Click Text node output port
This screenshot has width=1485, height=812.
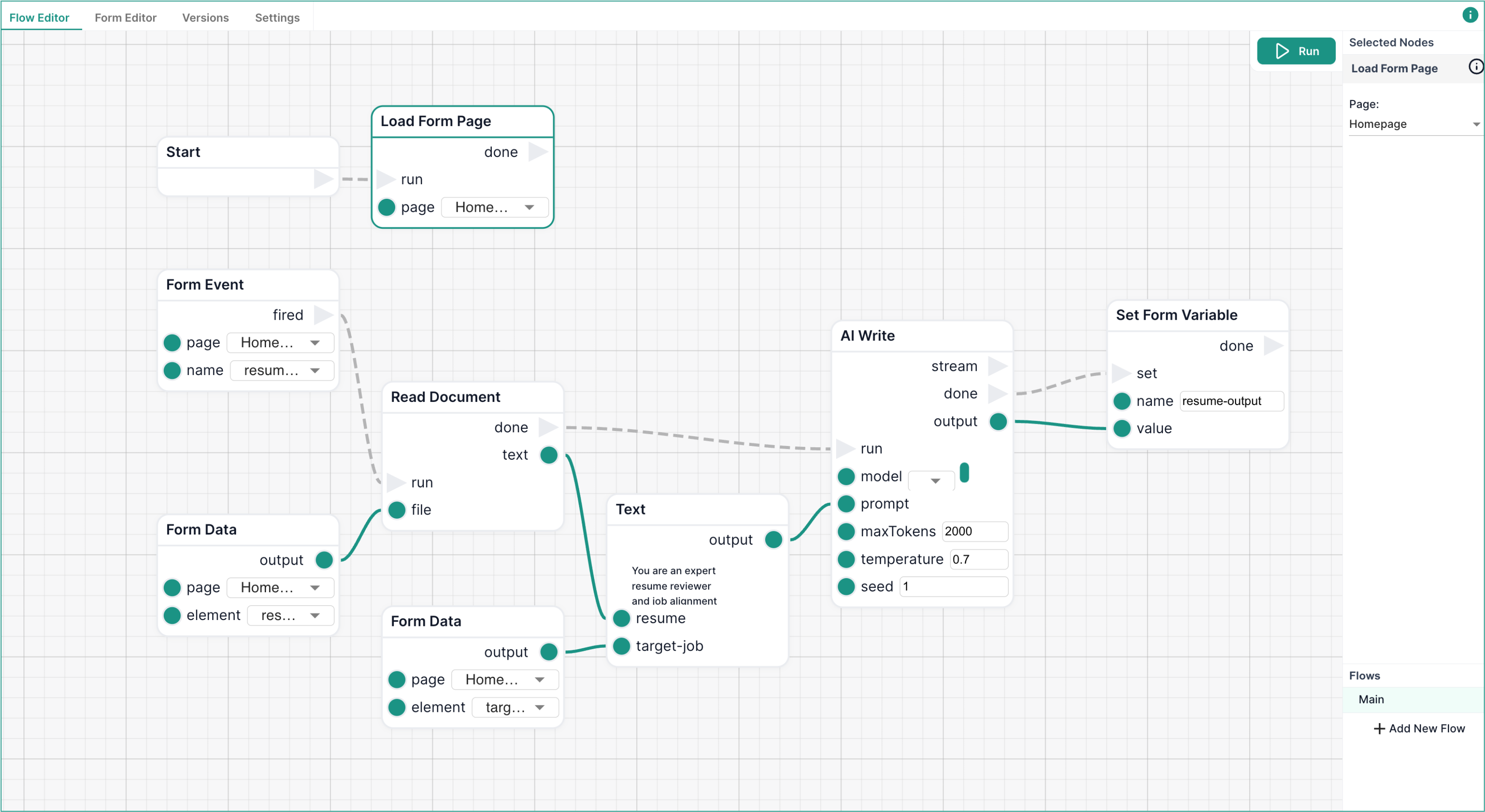(x=773, y=540)
